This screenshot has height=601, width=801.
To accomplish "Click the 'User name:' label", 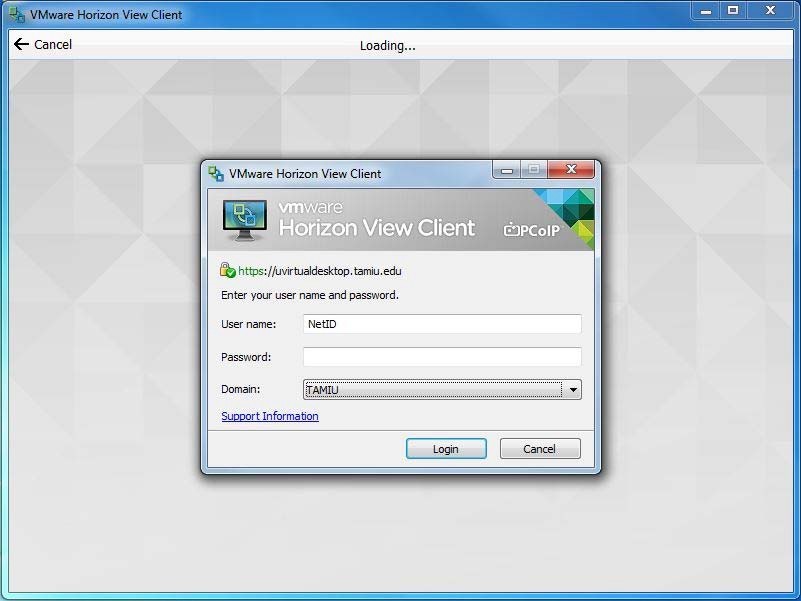I will point(248,324).
